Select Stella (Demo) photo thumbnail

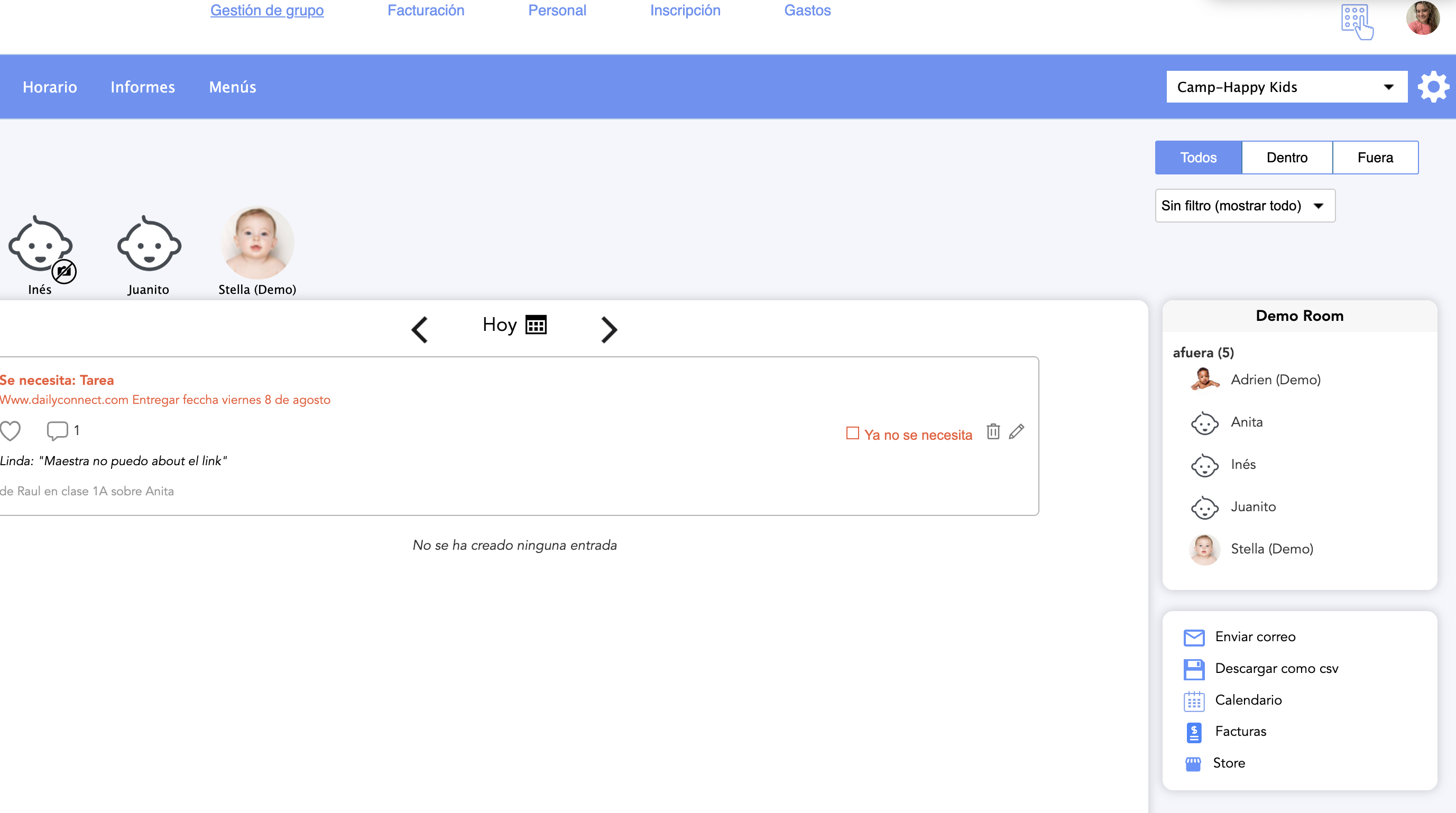point(257,243)
